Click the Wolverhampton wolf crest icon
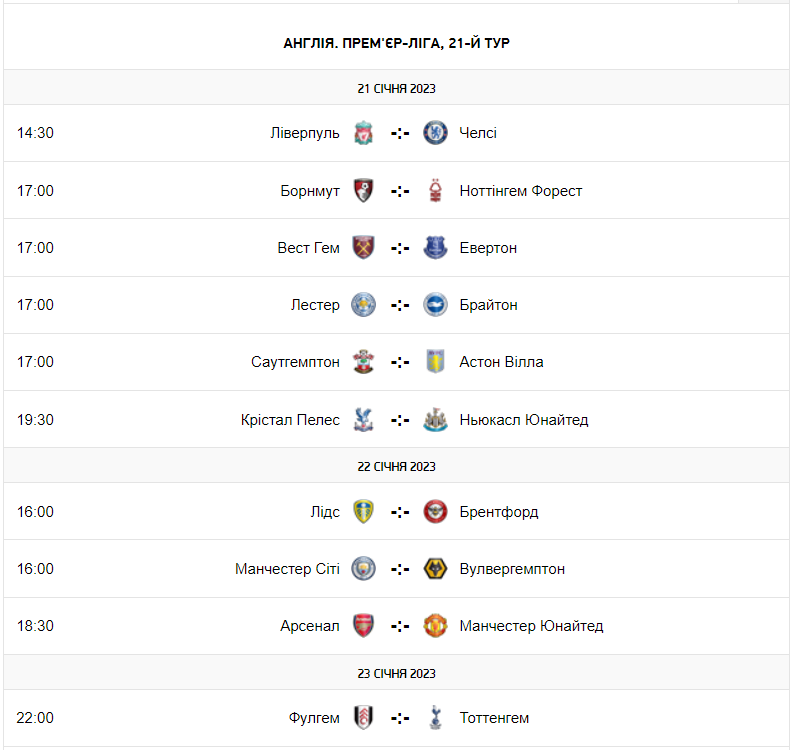Screen dimensions: 793x750 point(435,568)
